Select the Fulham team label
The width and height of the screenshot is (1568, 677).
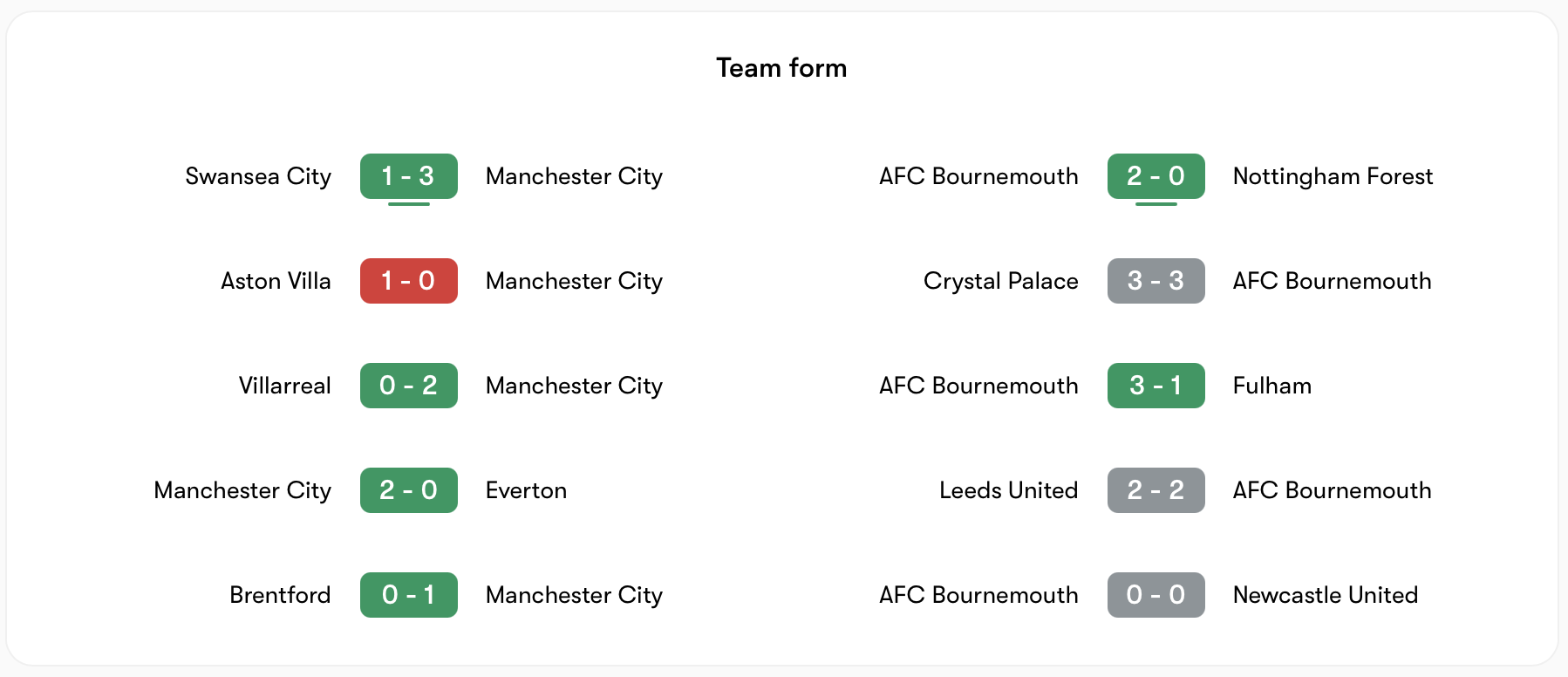[x=1271, y=385]
